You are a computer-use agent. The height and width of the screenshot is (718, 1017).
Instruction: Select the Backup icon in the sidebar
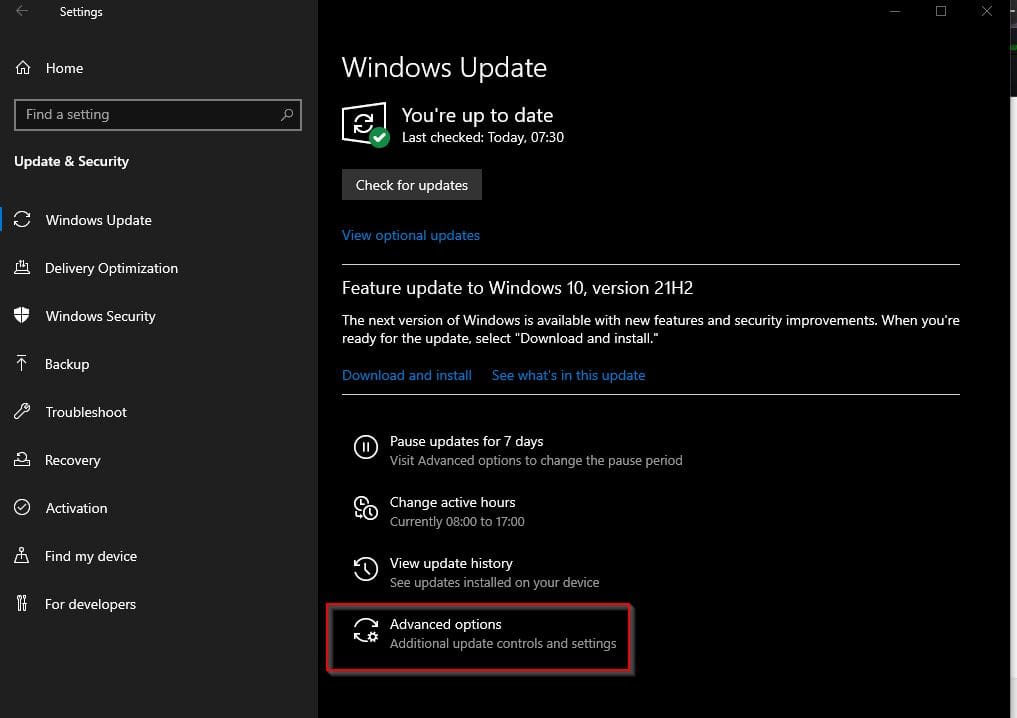pyautogui.click(x=22, y=364)
